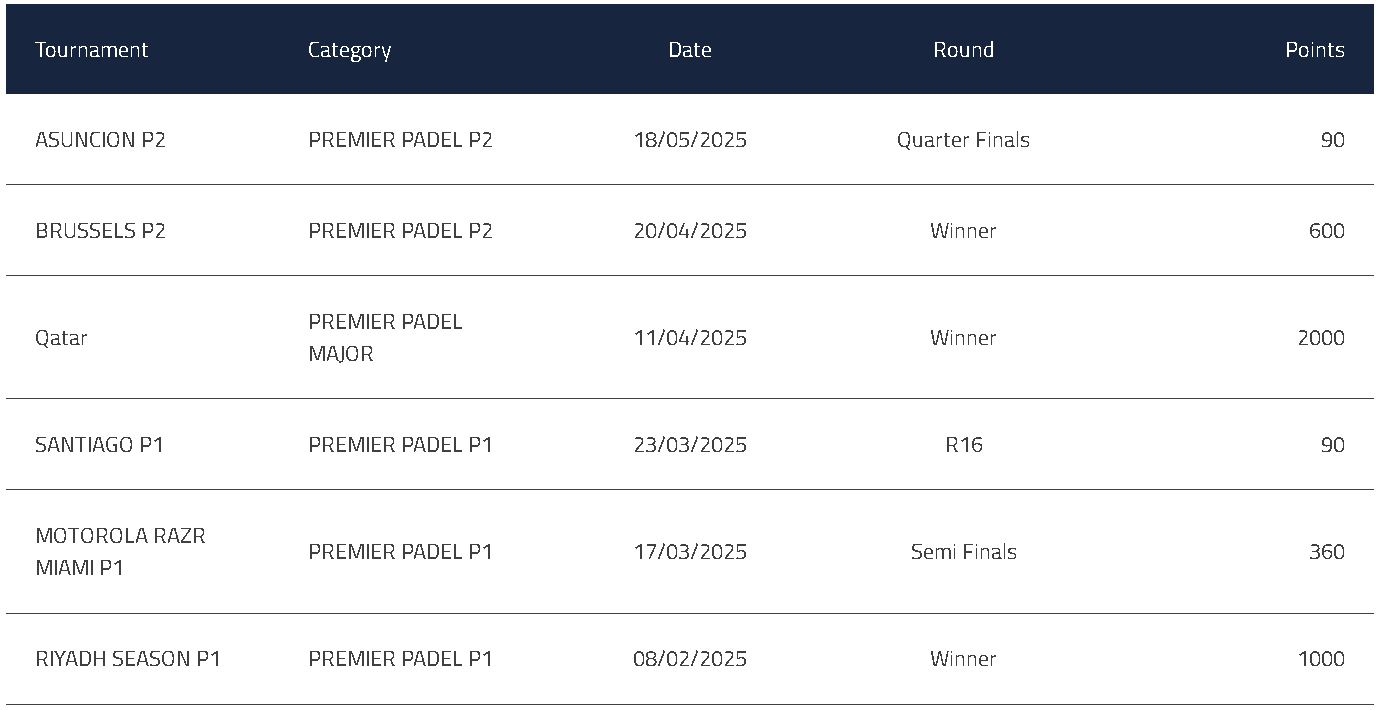Open the SANTIAGO P1 tournament entry

[x=99, y=445]
